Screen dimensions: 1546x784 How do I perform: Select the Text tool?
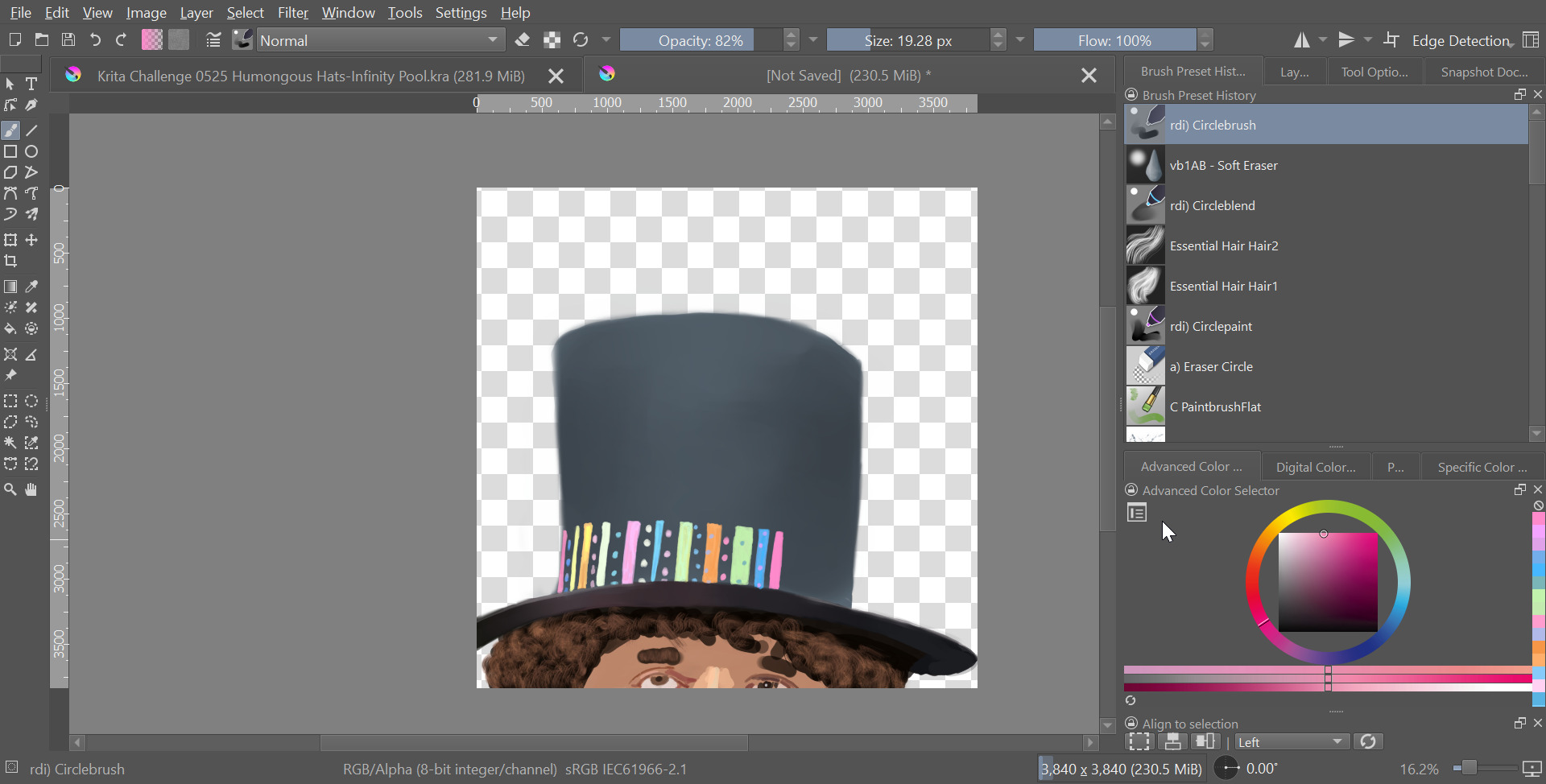coord(31,84)
